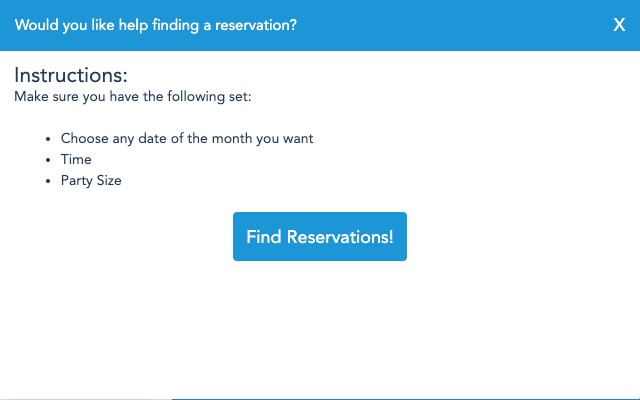This screenshot has height=400, width=640.
Task: Click the word 'Party' in the last bullet
Action: tap(76, 180)
